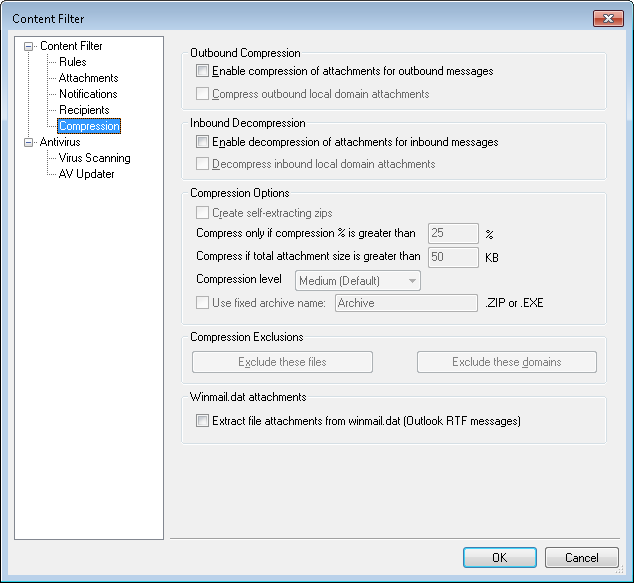Collapse the Antivirus tree node
Image resolution: width=634 pixels, height=583 pixels.
tap(29, 142)
